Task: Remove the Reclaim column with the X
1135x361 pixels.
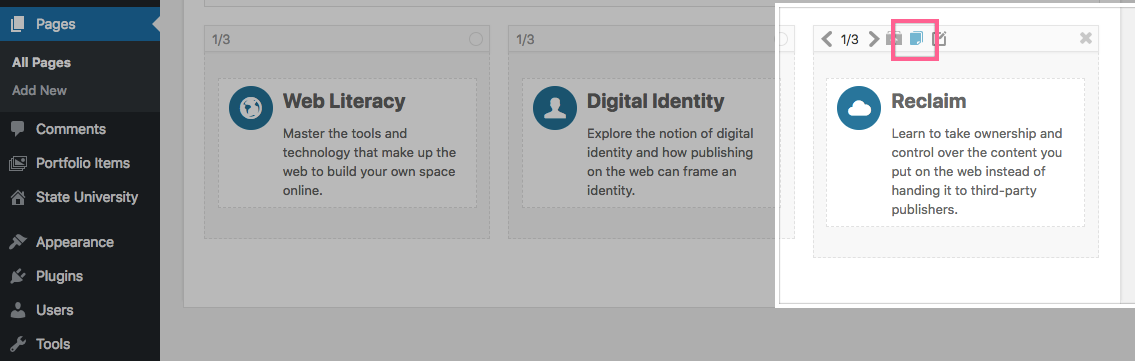Action: pos(1086,38)
